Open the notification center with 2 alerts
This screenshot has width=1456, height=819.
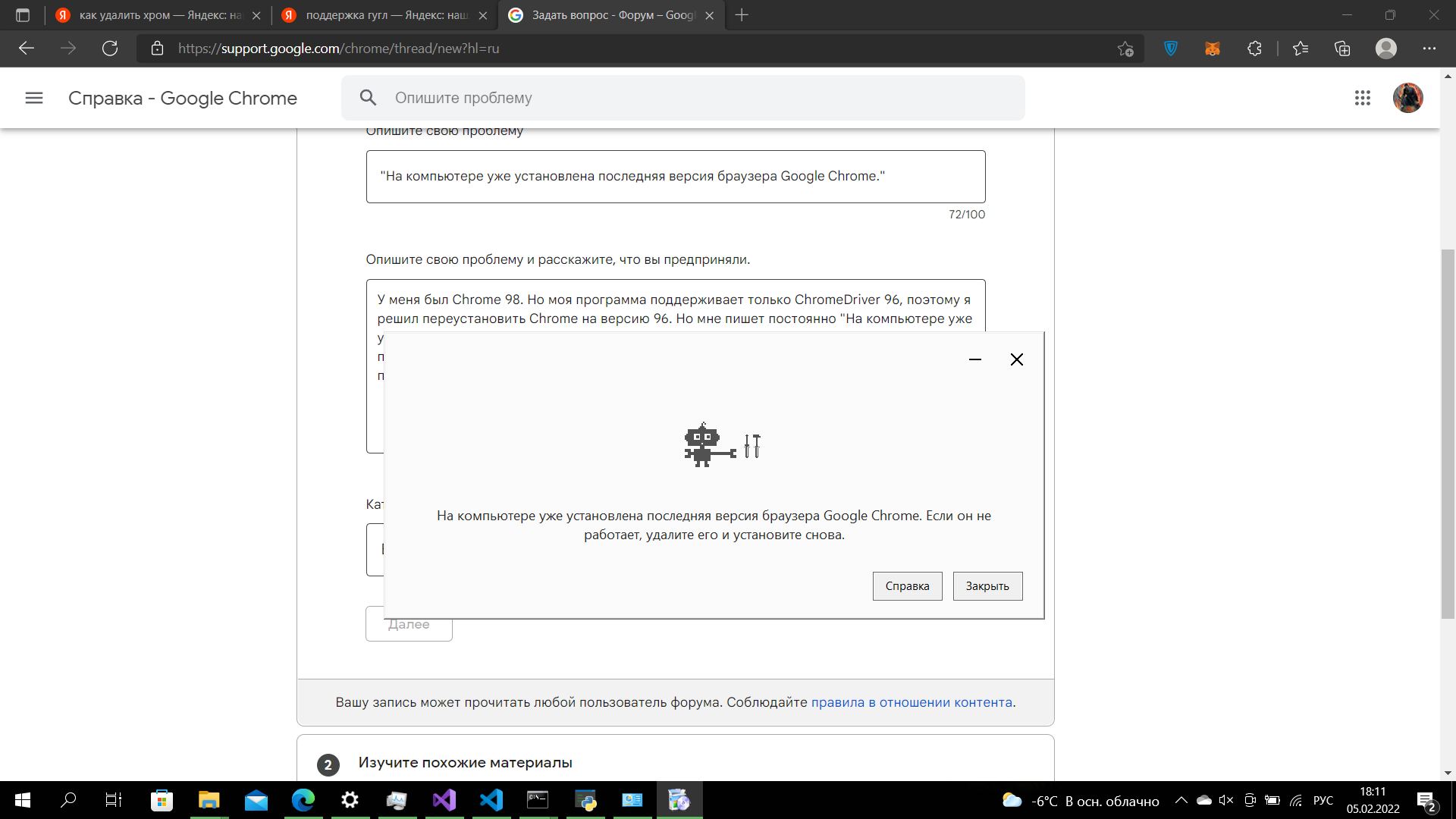point(1426,801)
